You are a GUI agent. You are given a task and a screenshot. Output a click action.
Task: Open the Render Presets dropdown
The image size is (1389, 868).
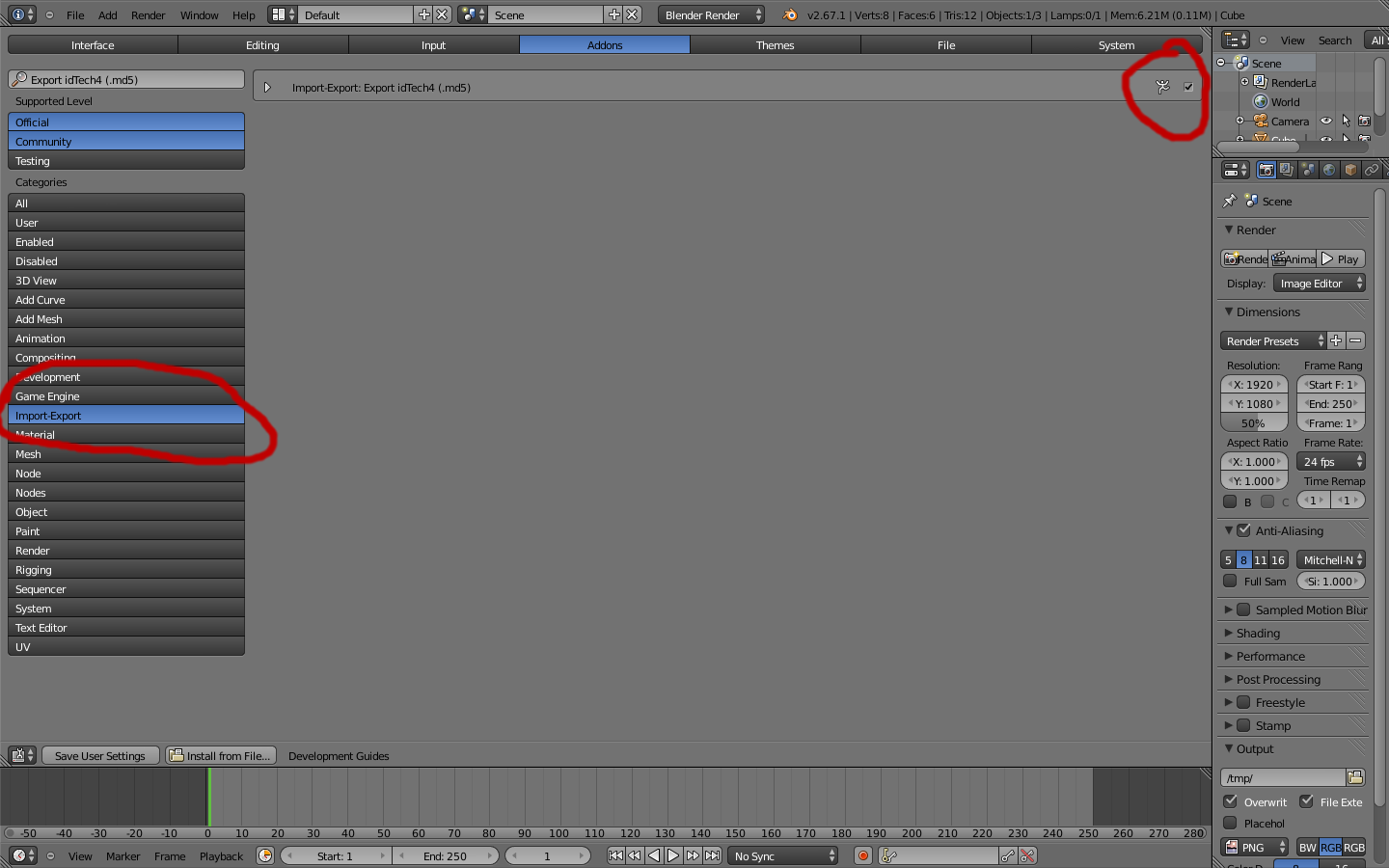click(1273, 340)
